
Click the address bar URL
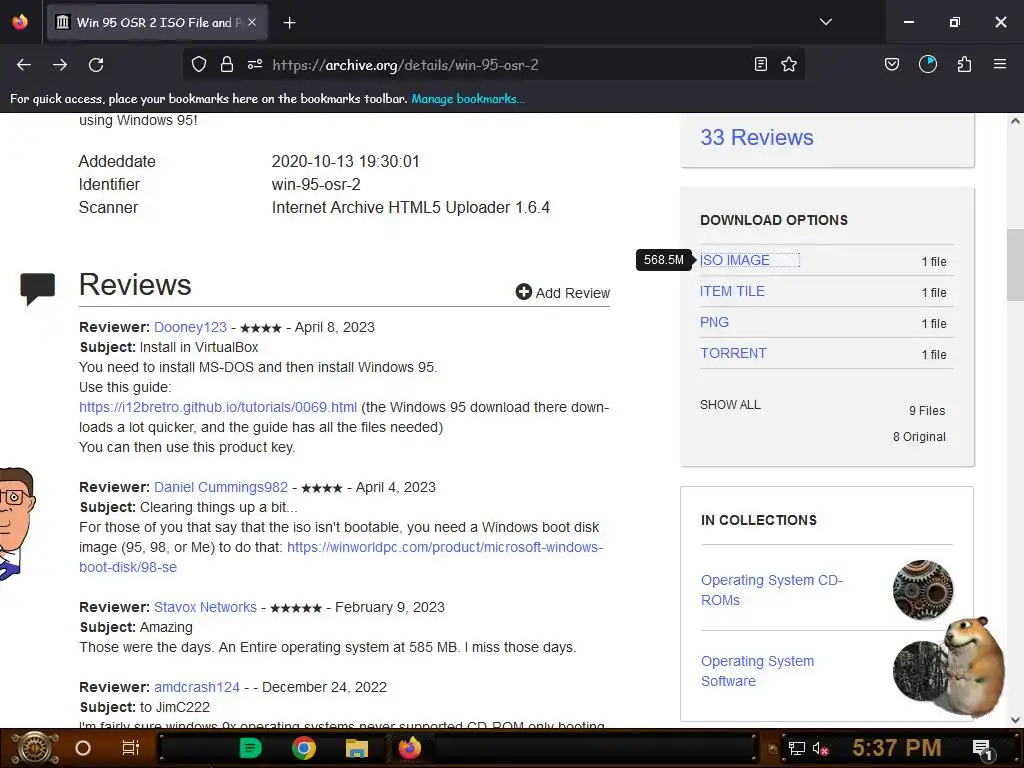[x=406, y=65]
